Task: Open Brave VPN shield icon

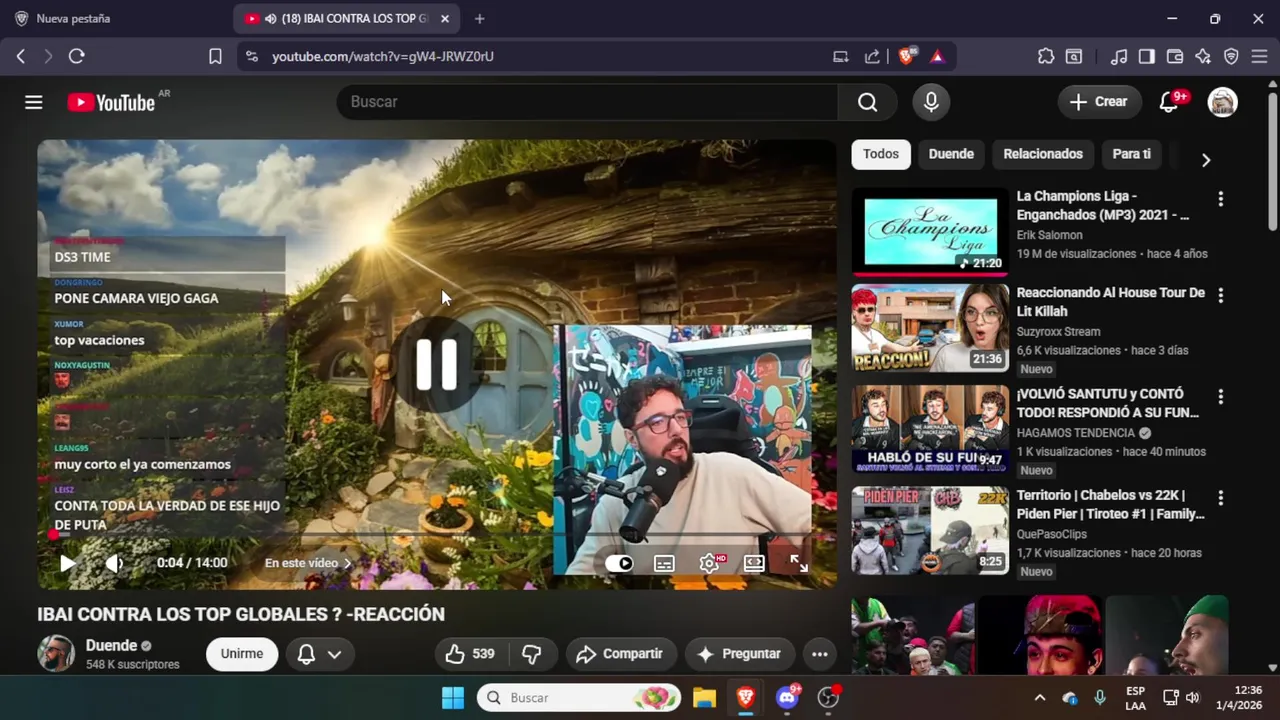Action: pyautogui.click(x=1231, y=57)
